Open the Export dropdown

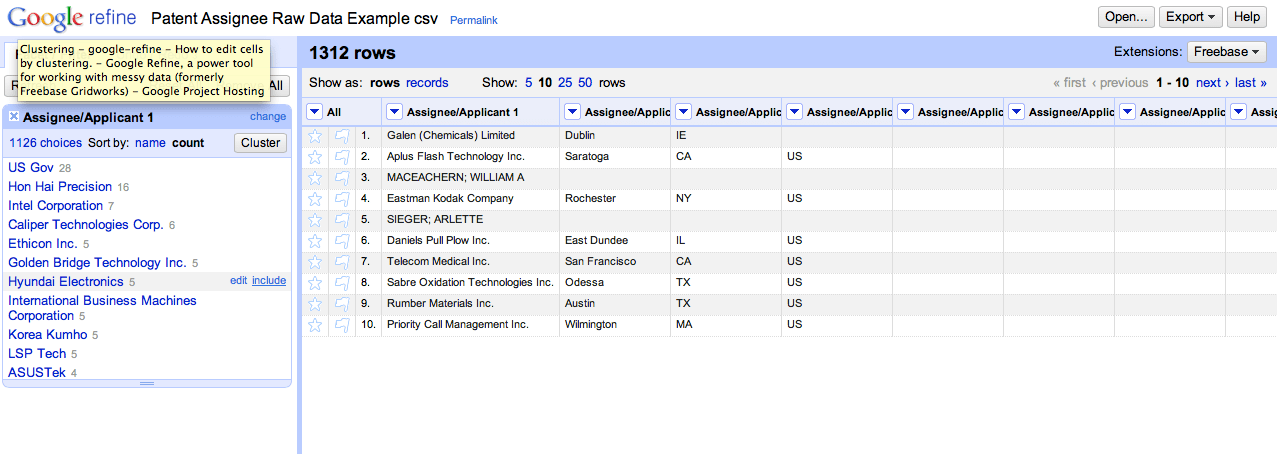coord(1192,17)
